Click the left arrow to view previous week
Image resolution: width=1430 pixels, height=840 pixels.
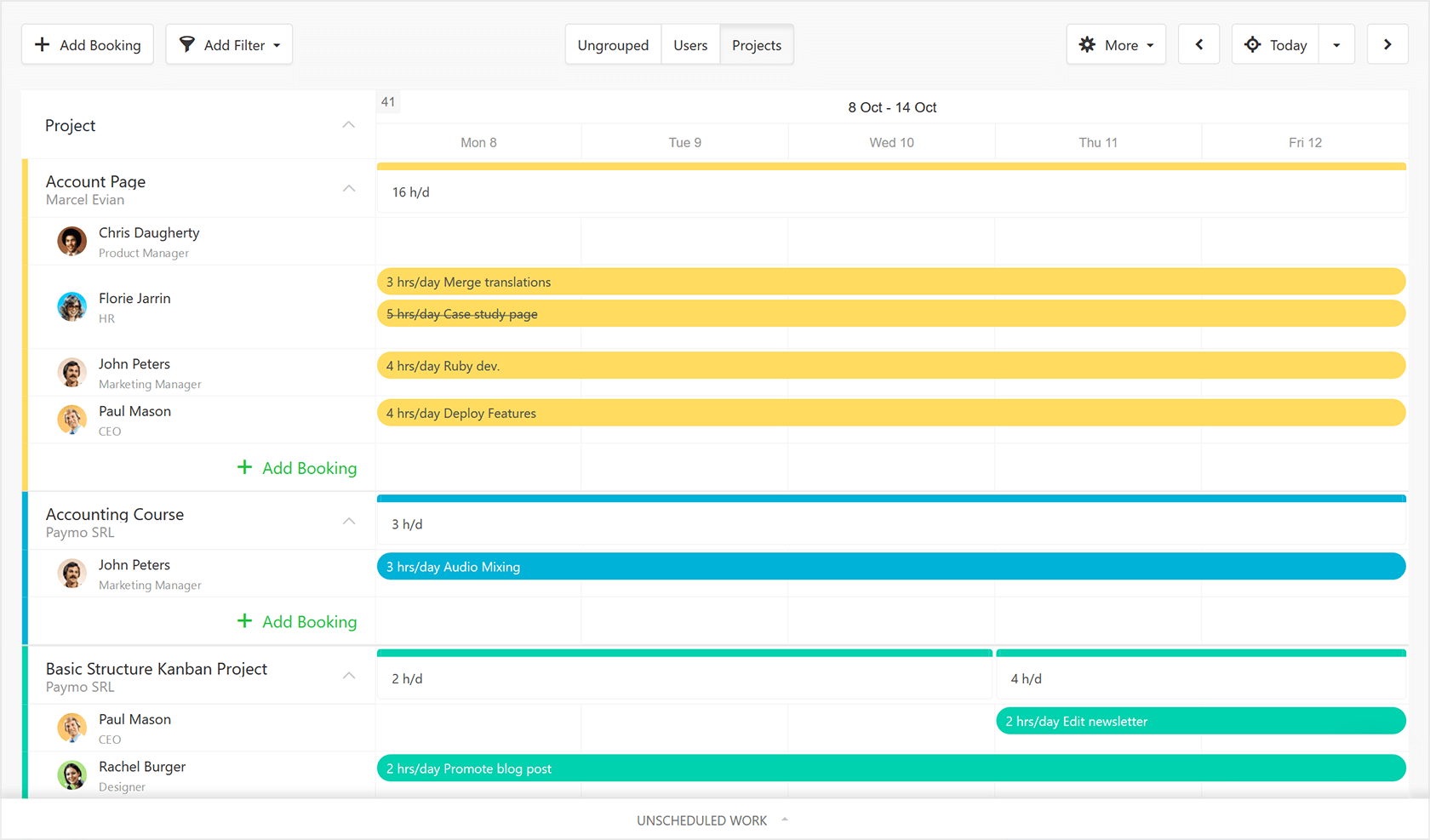(1198, 44)
